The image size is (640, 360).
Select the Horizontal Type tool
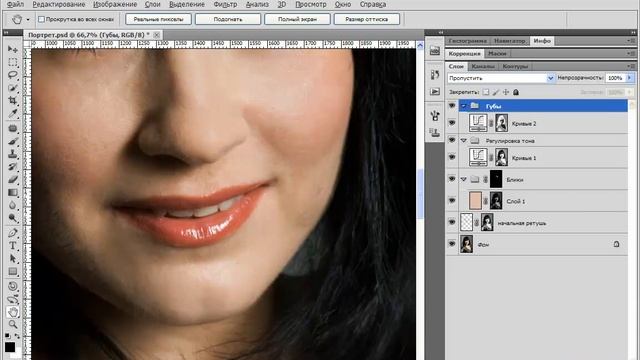tap(13, 246)
